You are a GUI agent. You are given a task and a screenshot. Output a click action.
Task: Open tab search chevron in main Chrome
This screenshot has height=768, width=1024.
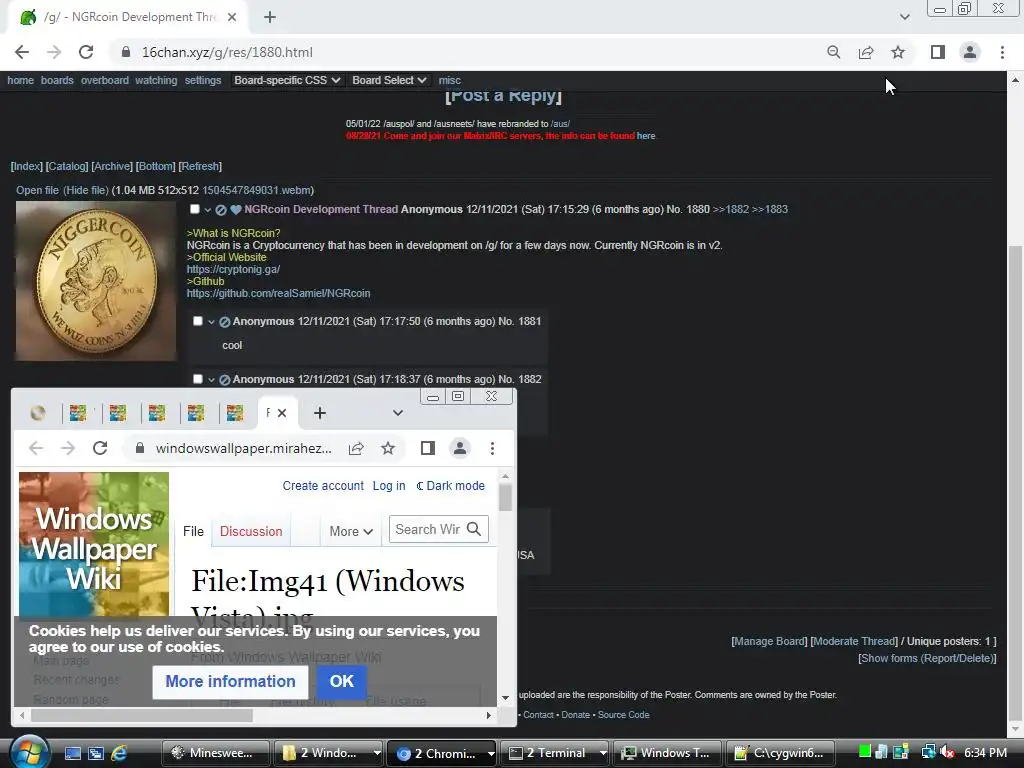tap(904, 17)
